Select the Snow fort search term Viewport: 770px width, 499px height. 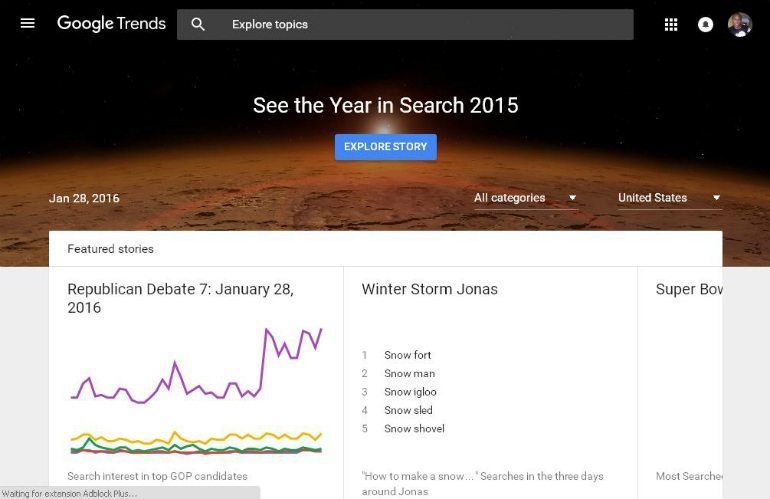pos(408,355)
